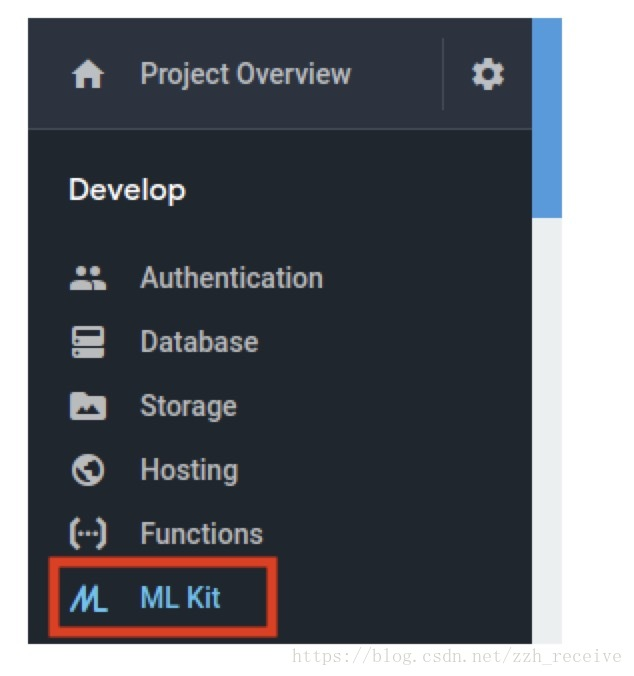Viewport: 634px width, 676px height.
Task: Click the red highlighted box around ML Kit
Action: pyautogui.click(x=163, y=597)
